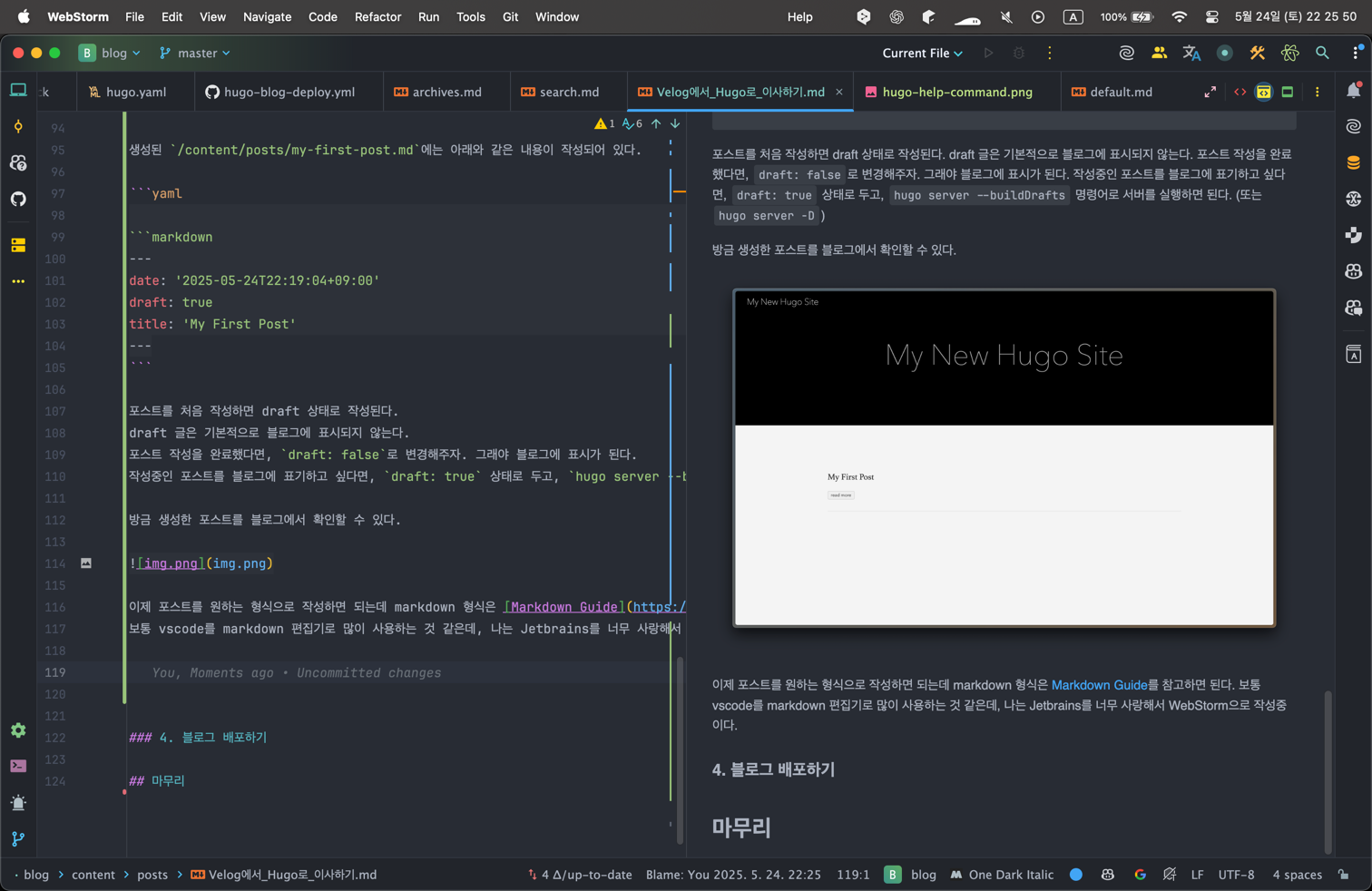Toggle the green recording dot icon in toolbar
Screen dimensions: 1372x891
point(1224,54)
